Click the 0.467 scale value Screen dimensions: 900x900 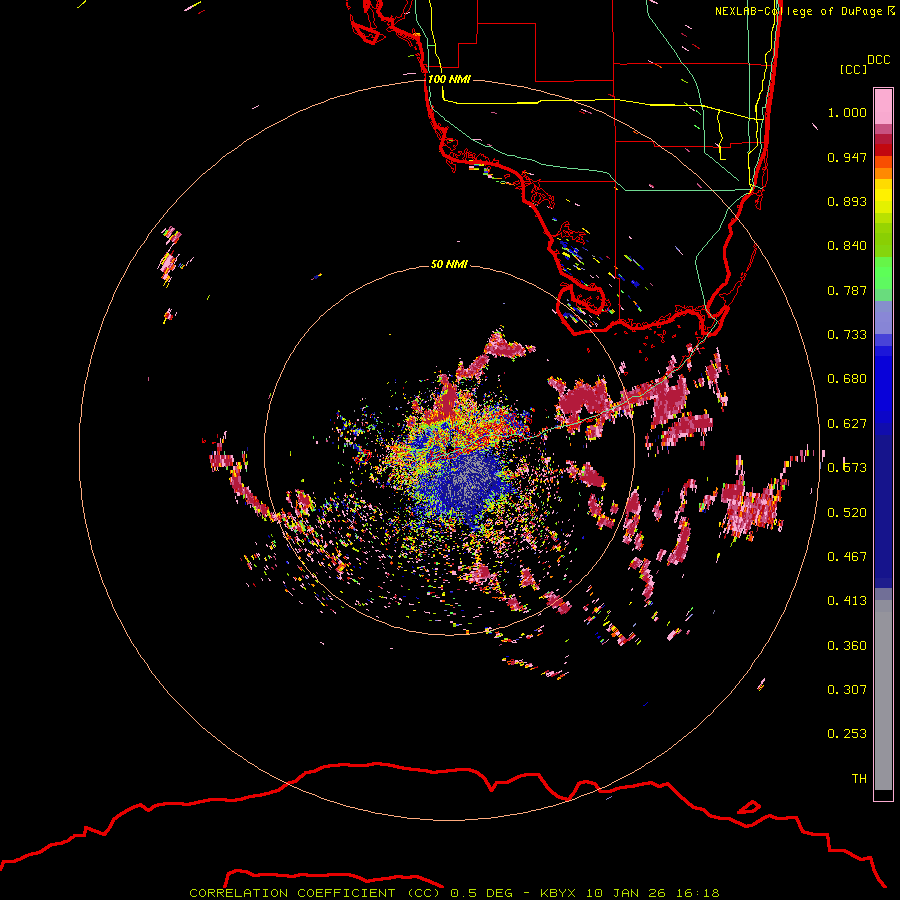[x=847, y=557]
